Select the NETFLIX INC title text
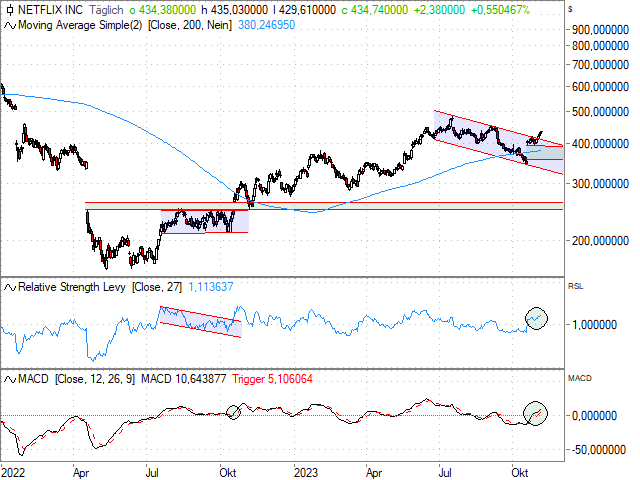 (50, 9)
